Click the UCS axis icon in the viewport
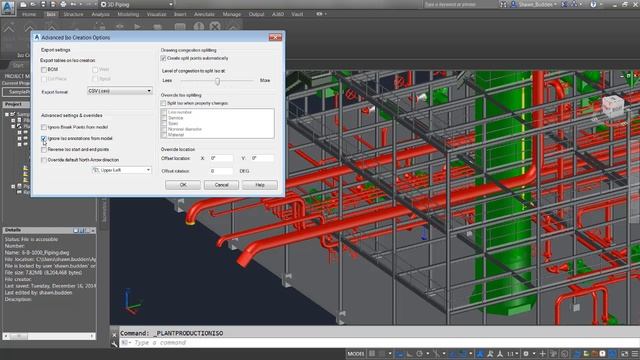 131,302
